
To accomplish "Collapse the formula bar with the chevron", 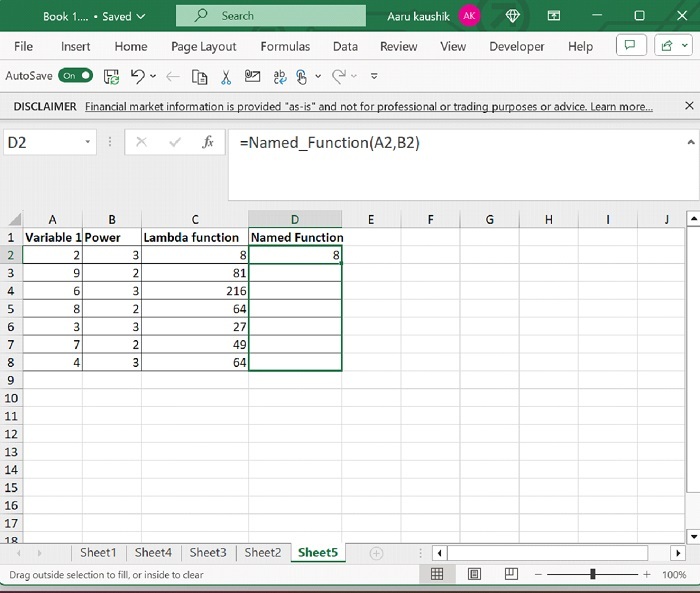I will point(689,143).
